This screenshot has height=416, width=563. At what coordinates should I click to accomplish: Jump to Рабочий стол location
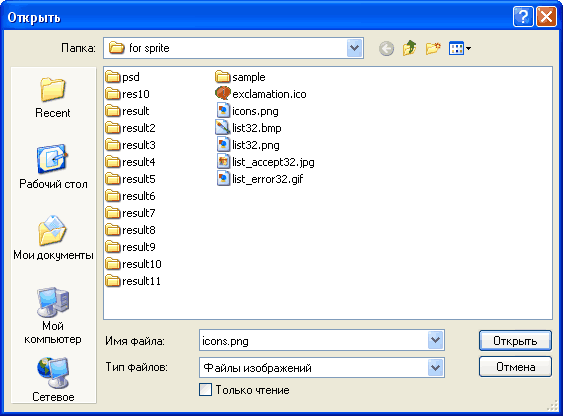[x=53, y=167]
